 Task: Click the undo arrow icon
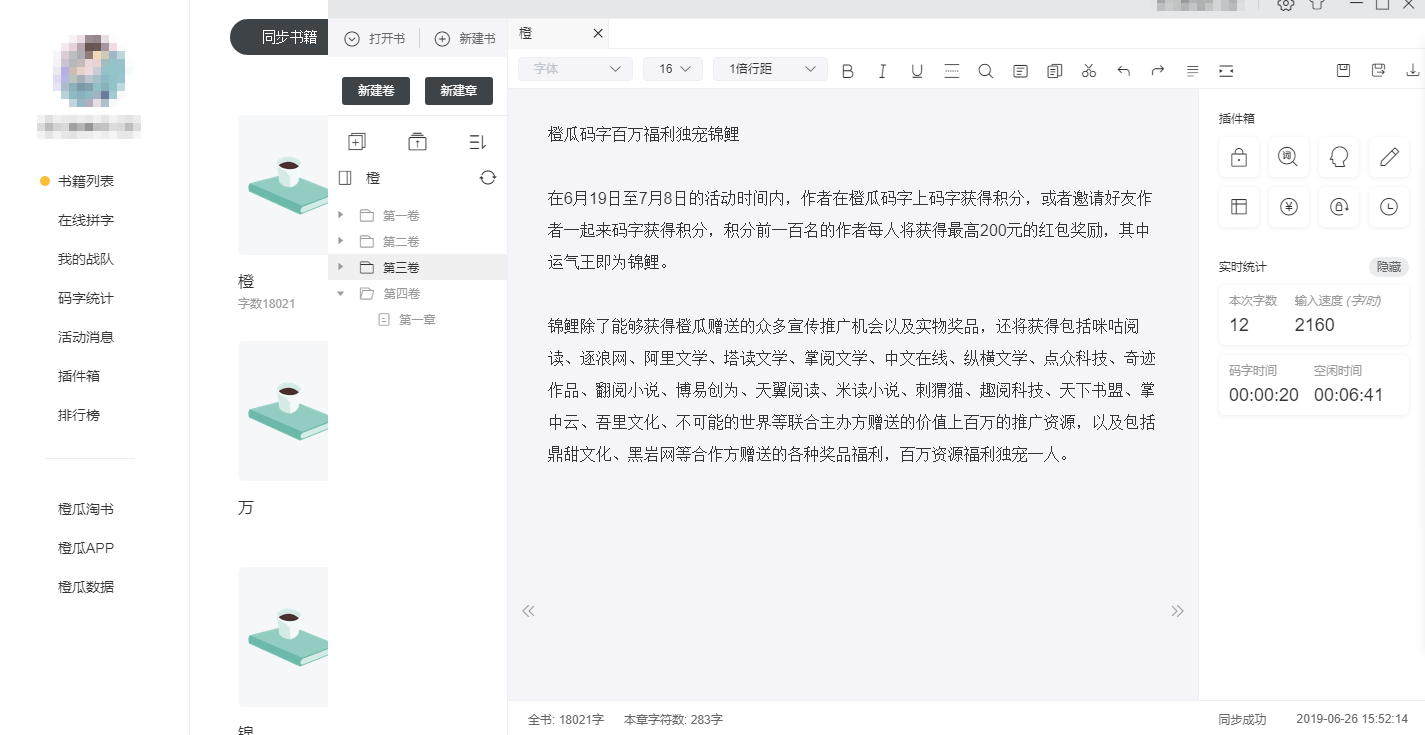point(1123,70)
